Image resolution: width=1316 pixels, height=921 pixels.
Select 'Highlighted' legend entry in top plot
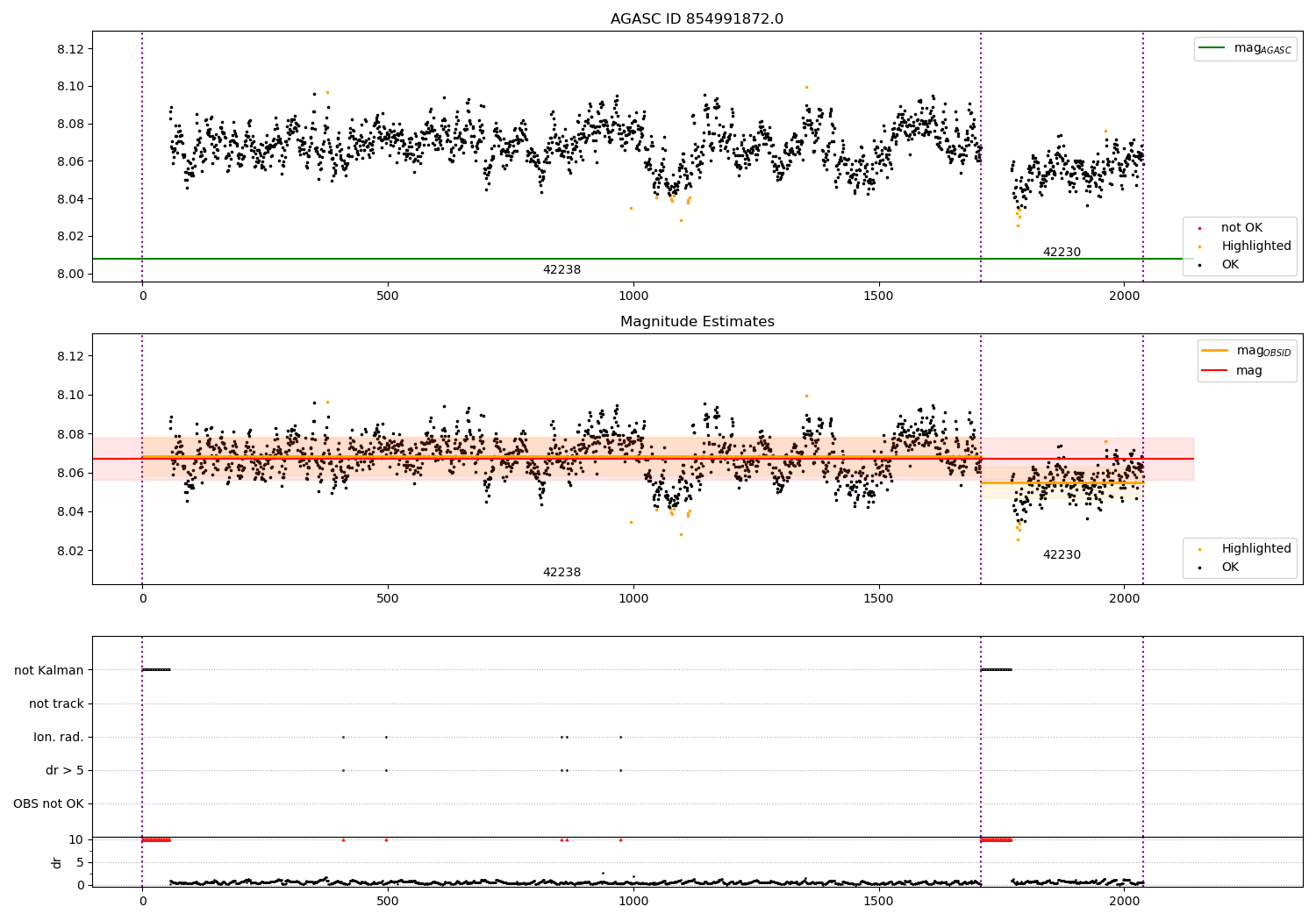tap(1255, 246)
